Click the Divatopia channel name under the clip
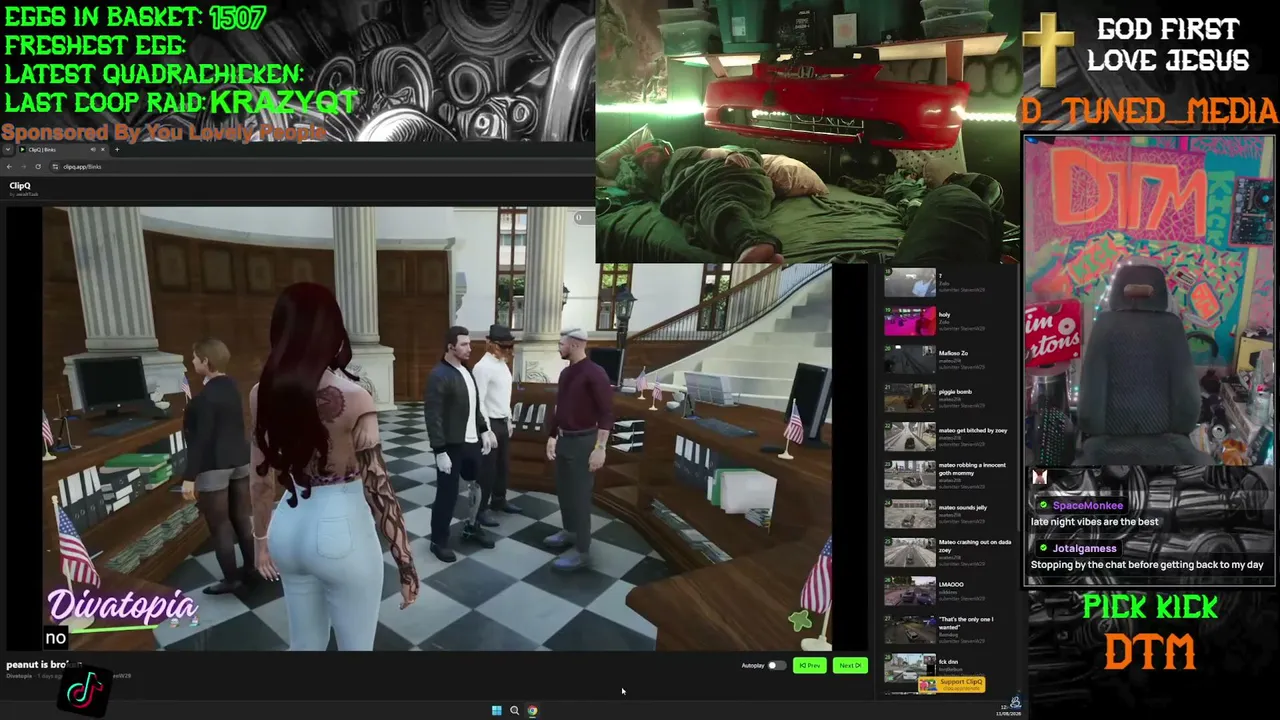This screenshot has width=1280, height=720. (x=19, y=676)
